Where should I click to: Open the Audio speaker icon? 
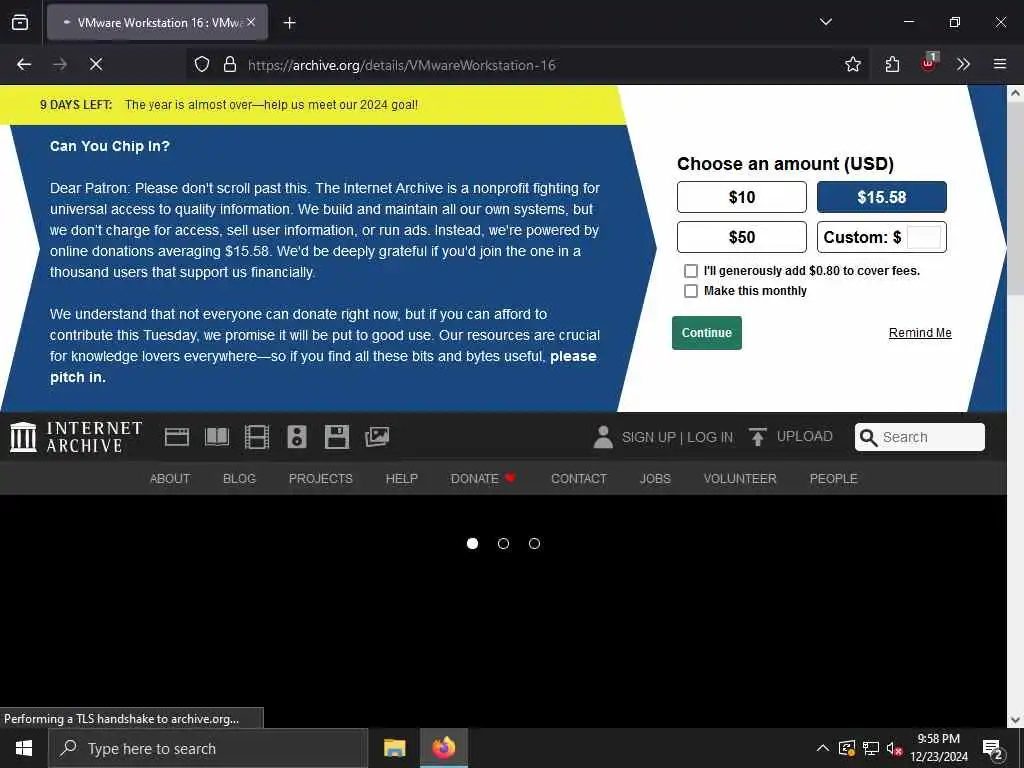click(x=296, y=437)
